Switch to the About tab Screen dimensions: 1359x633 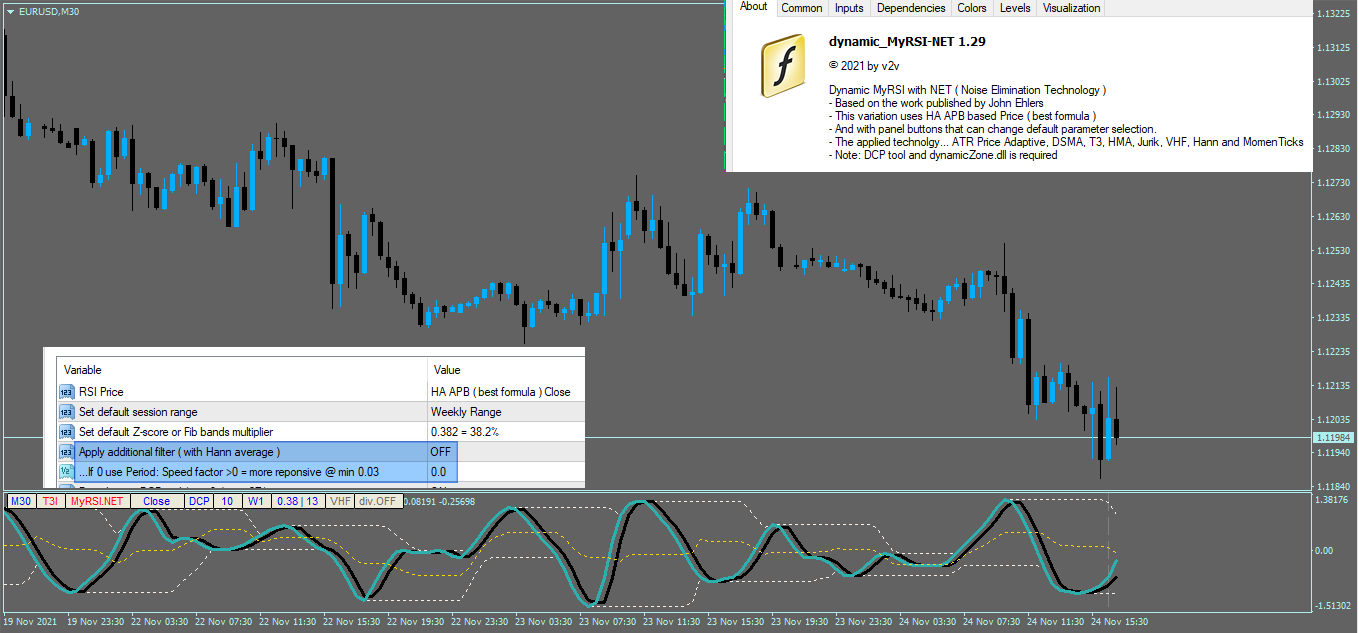[x=754, y=7]
